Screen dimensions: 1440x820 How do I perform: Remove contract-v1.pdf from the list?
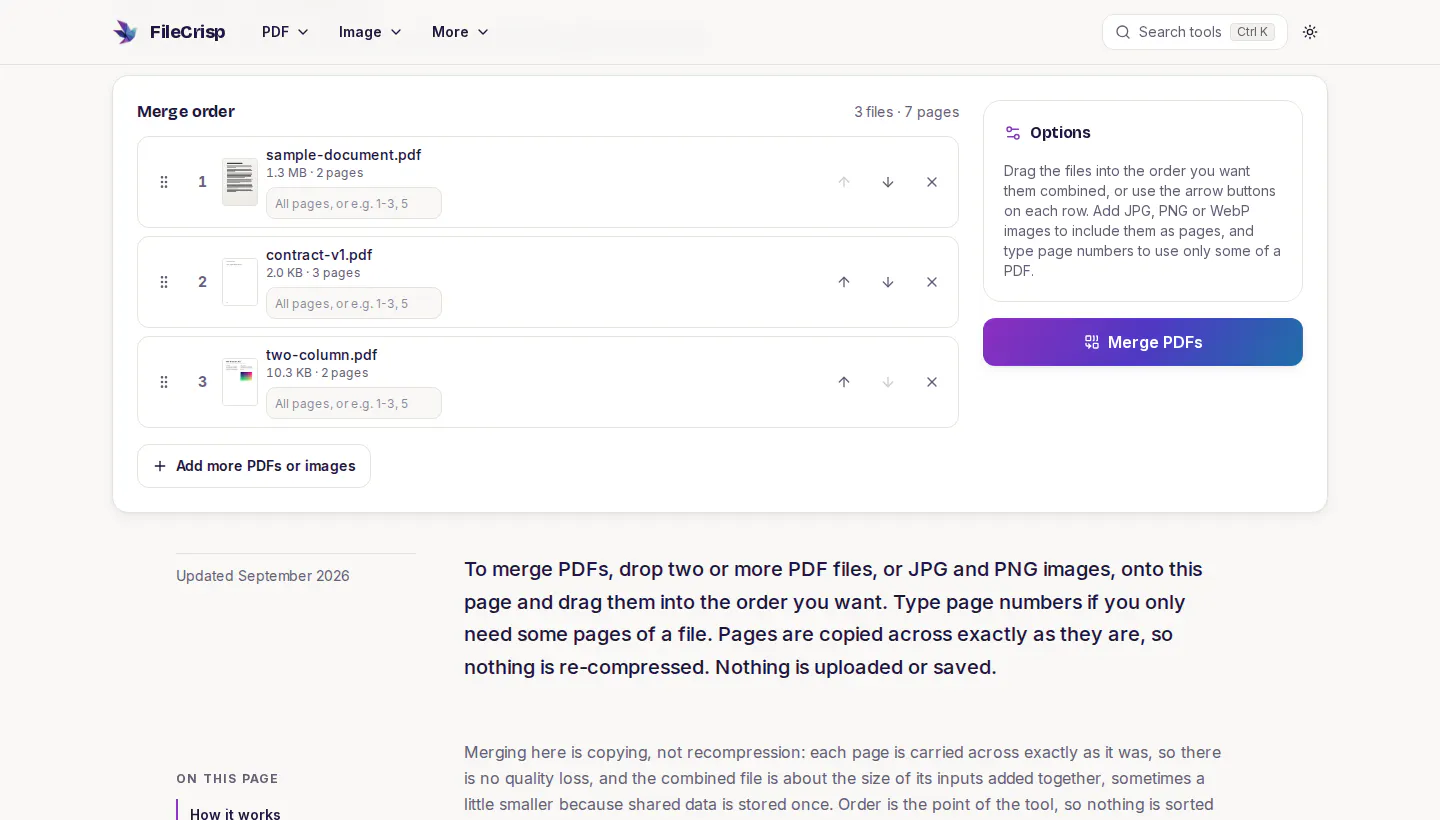[932, 282]
